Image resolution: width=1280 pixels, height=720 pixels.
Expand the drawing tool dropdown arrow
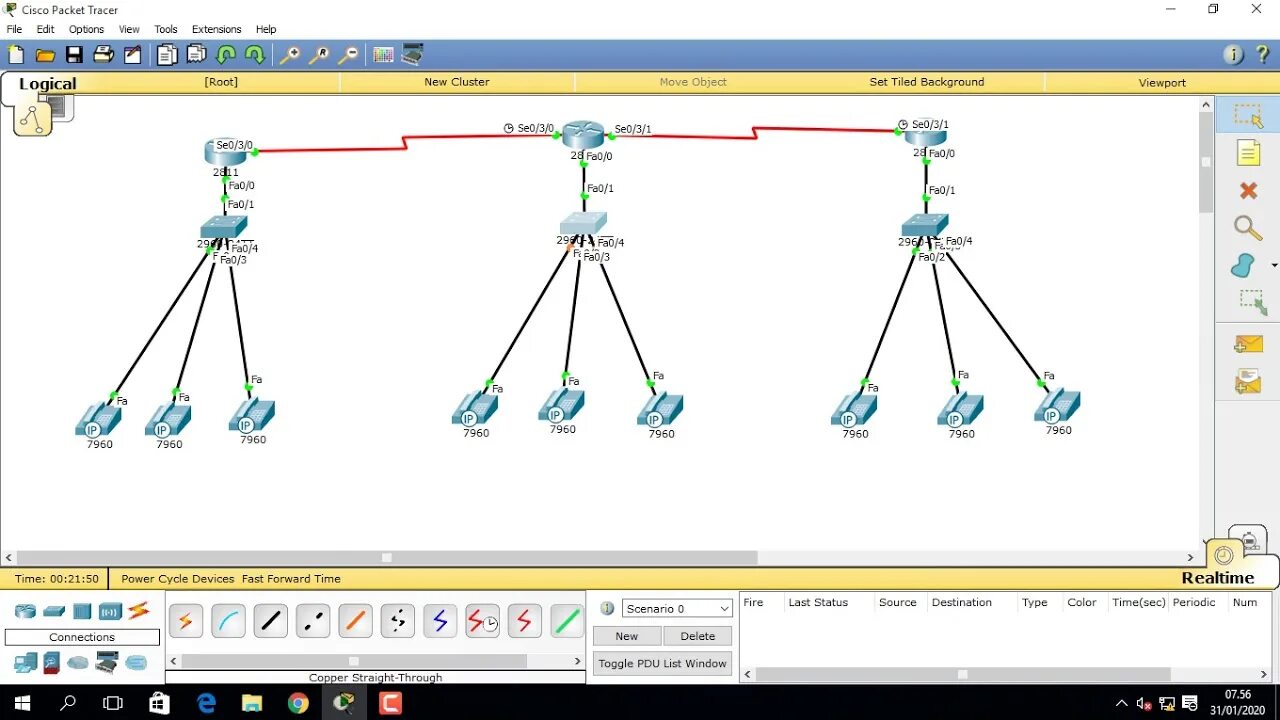pos(1274,266)
